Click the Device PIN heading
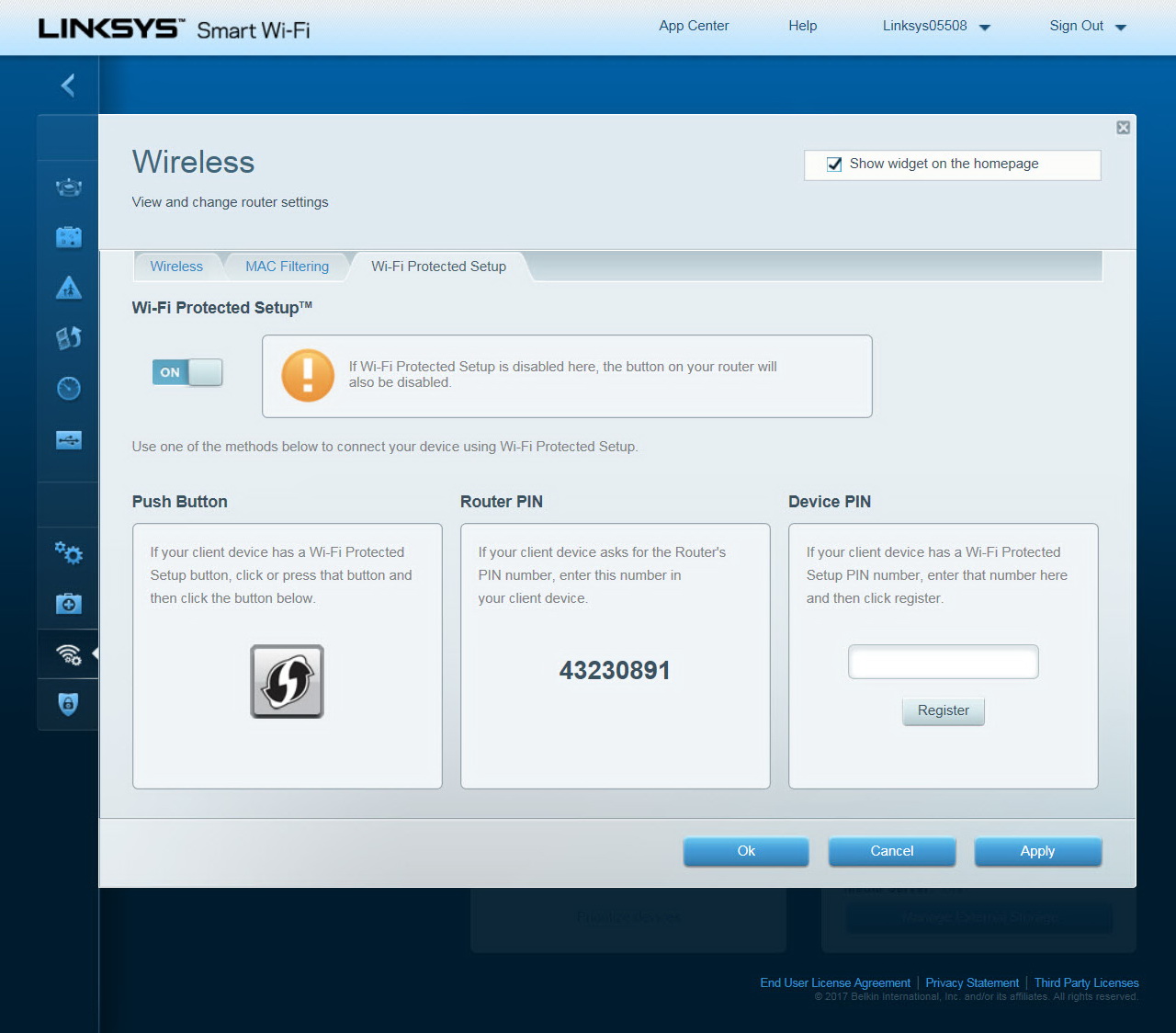 tap(830, 502)
